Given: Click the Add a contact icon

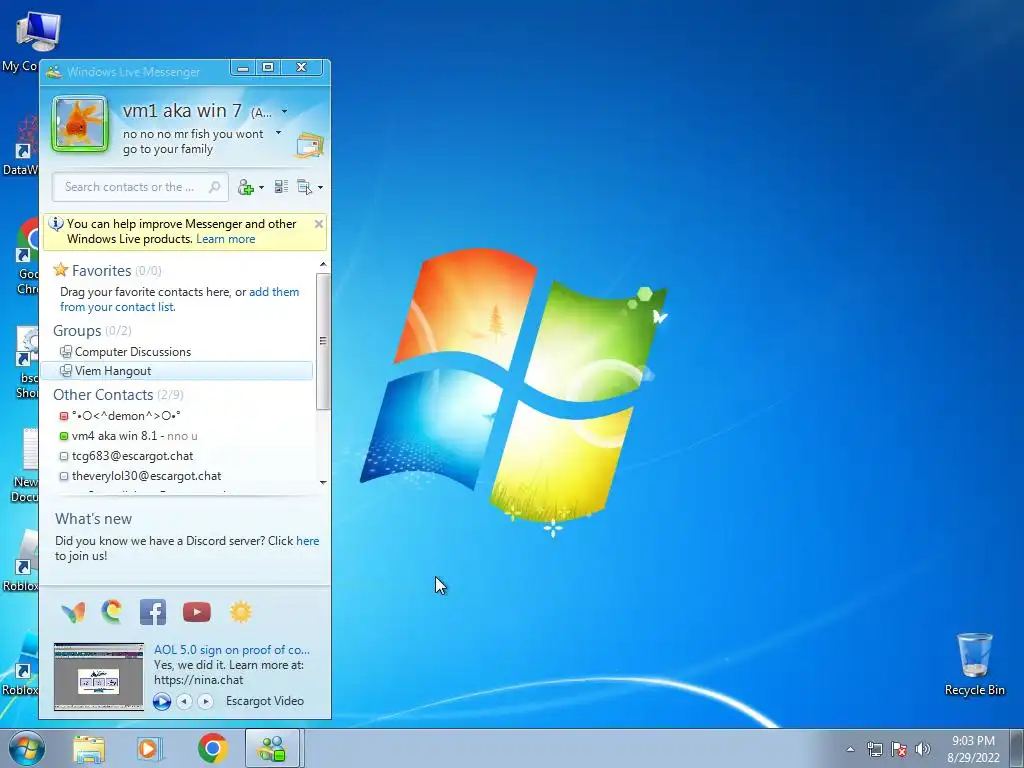Looking at the screenshot, I should [246, 187].
